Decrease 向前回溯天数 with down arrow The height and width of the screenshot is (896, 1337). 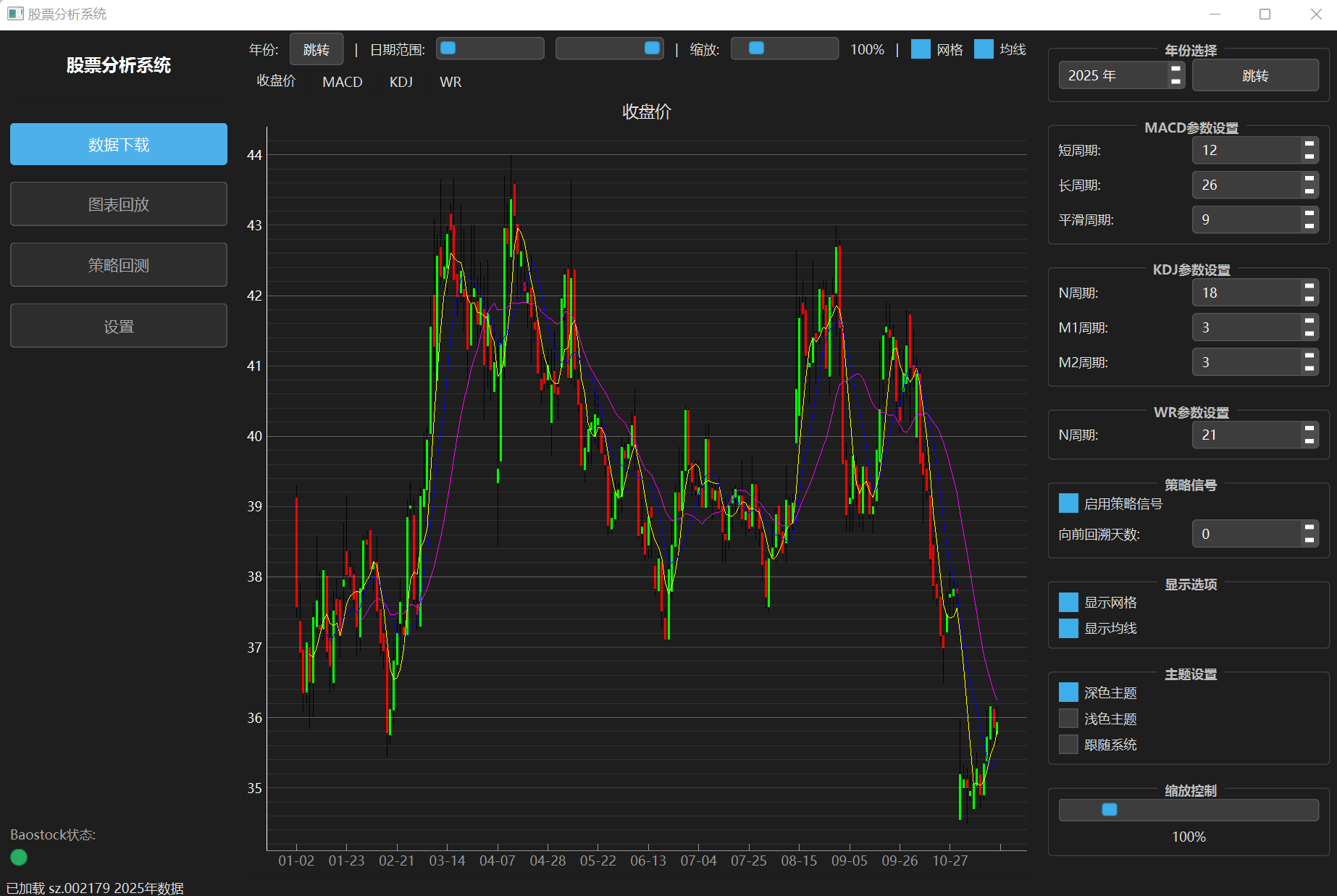[x=1309, y=540]
